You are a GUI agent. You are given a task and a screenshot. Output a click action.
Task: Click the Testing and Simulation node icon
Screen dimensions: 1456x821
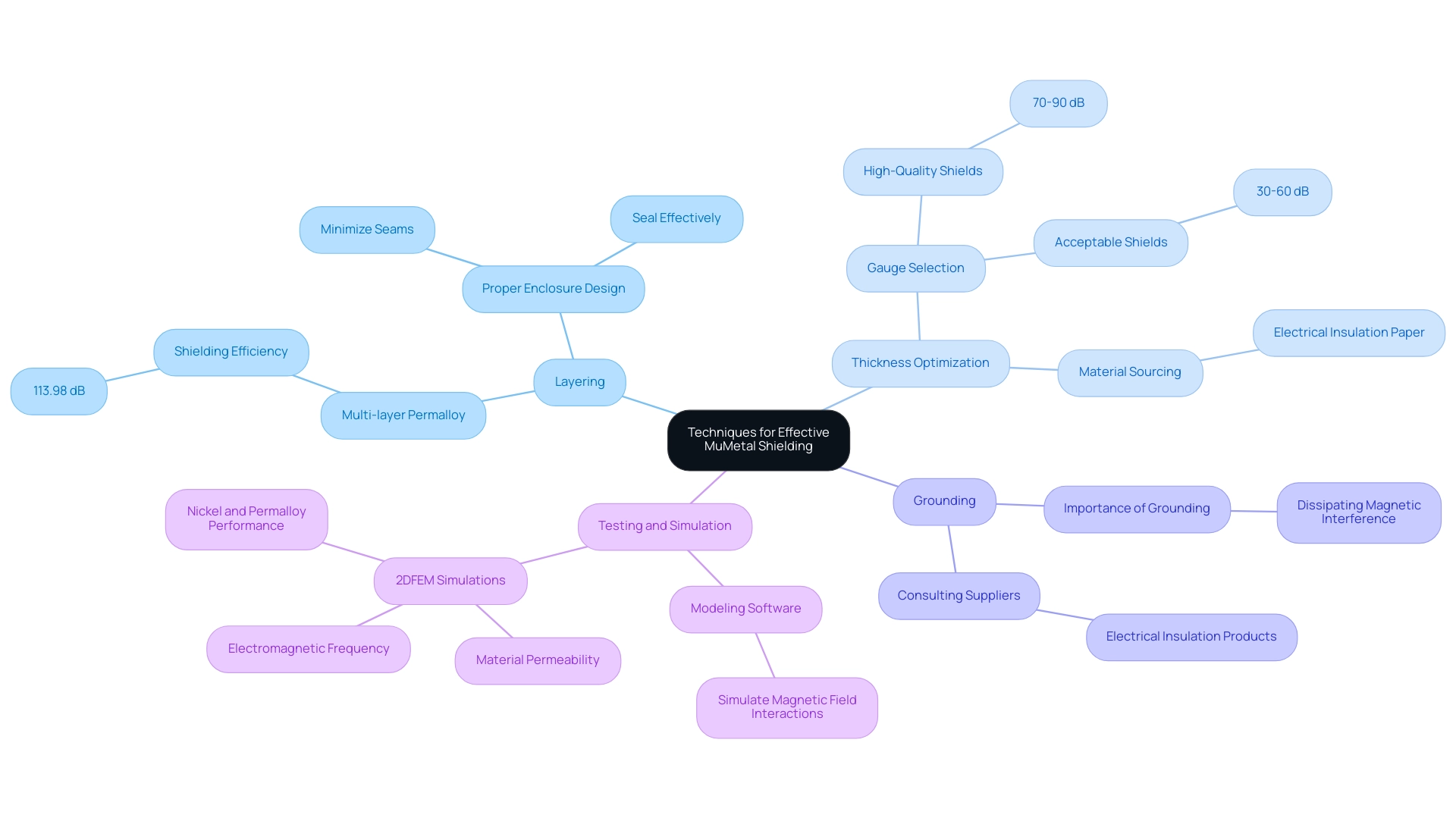point(665,524)
